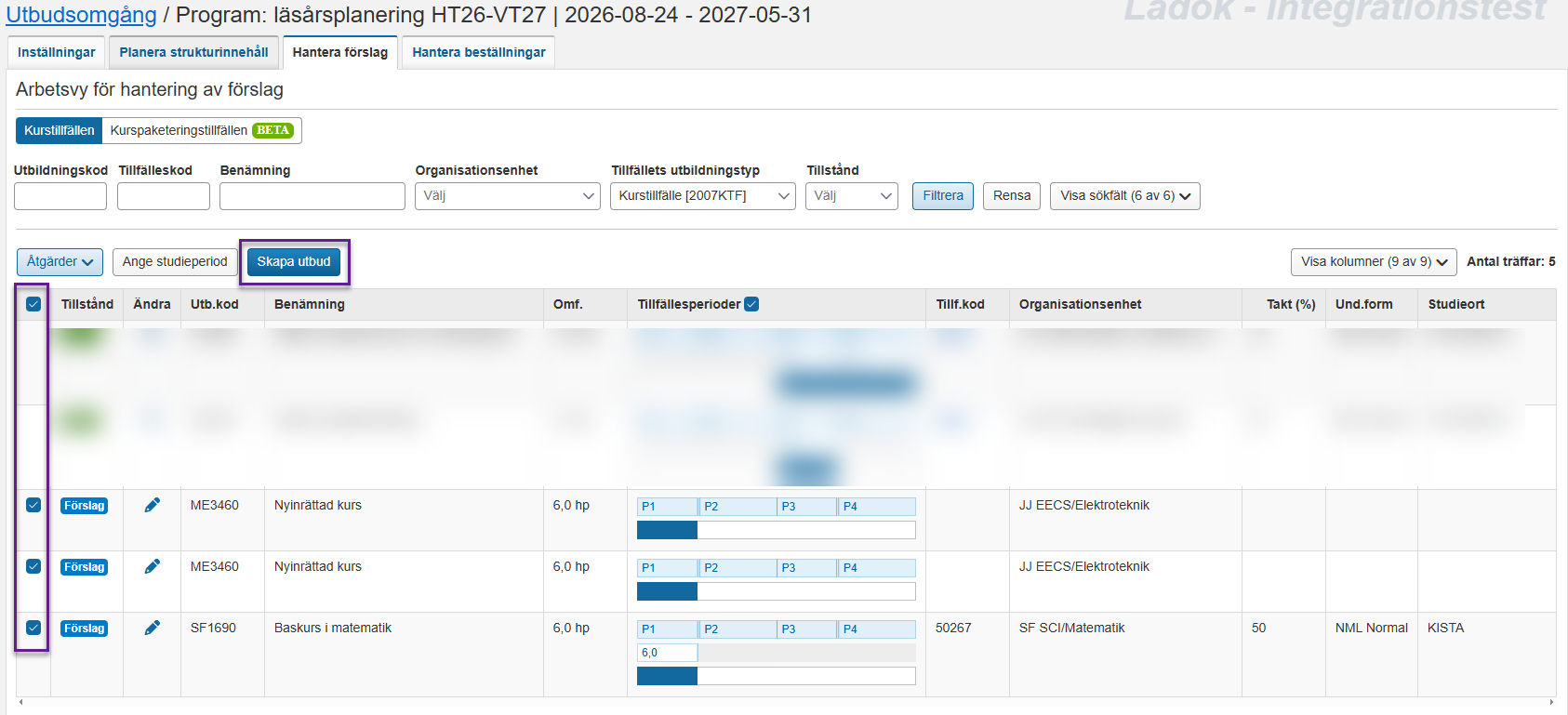Click the pencil edit icon for SF1690
This screenshot has width=1568, height=715.
[x=153, y=628]
